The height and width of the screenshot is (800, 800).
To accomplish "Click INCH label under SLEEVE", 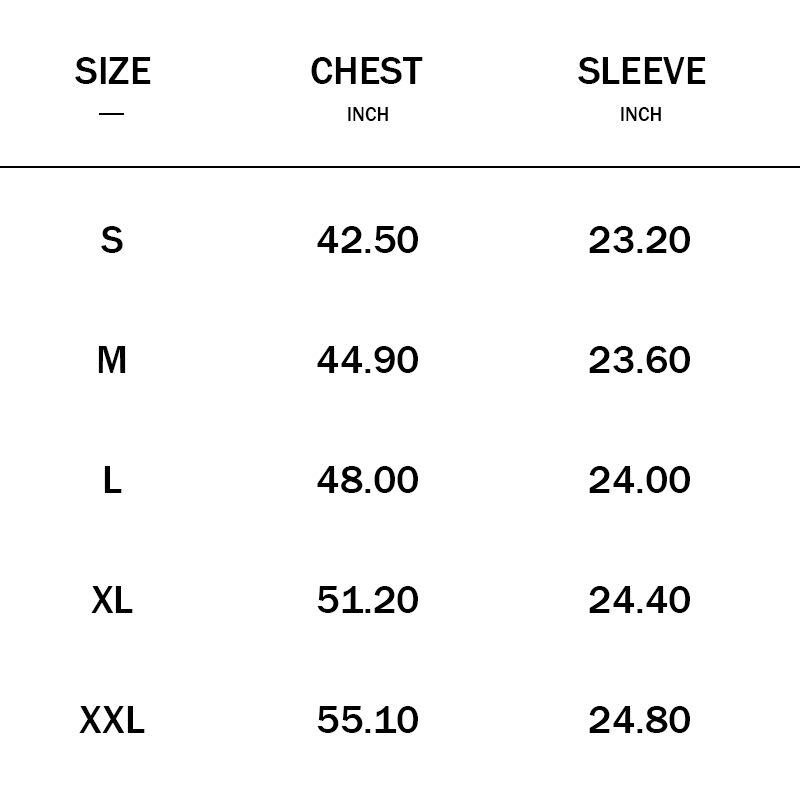I will [640, 115].
